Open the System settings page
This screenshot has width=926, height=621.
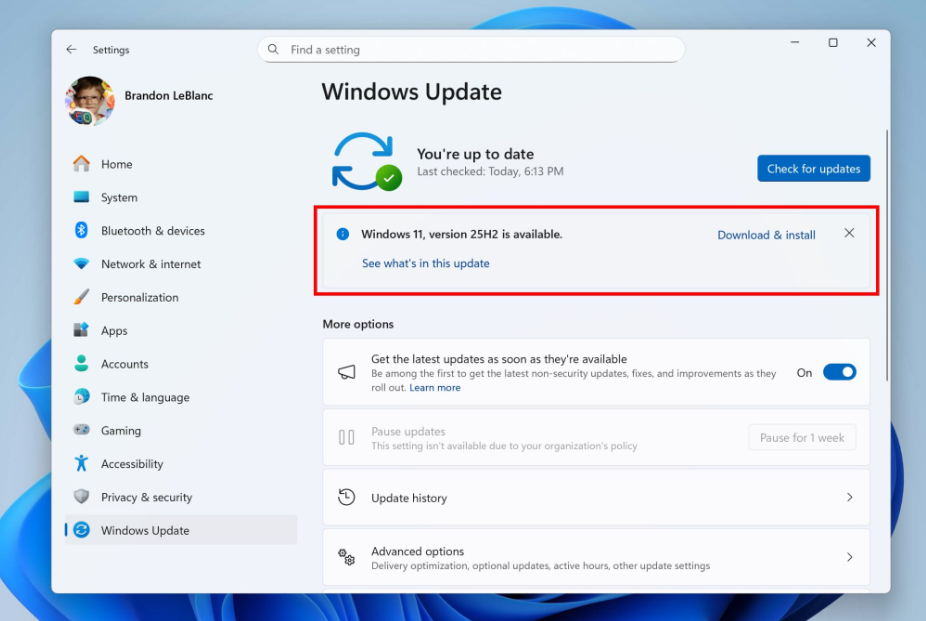click(119, 198)
